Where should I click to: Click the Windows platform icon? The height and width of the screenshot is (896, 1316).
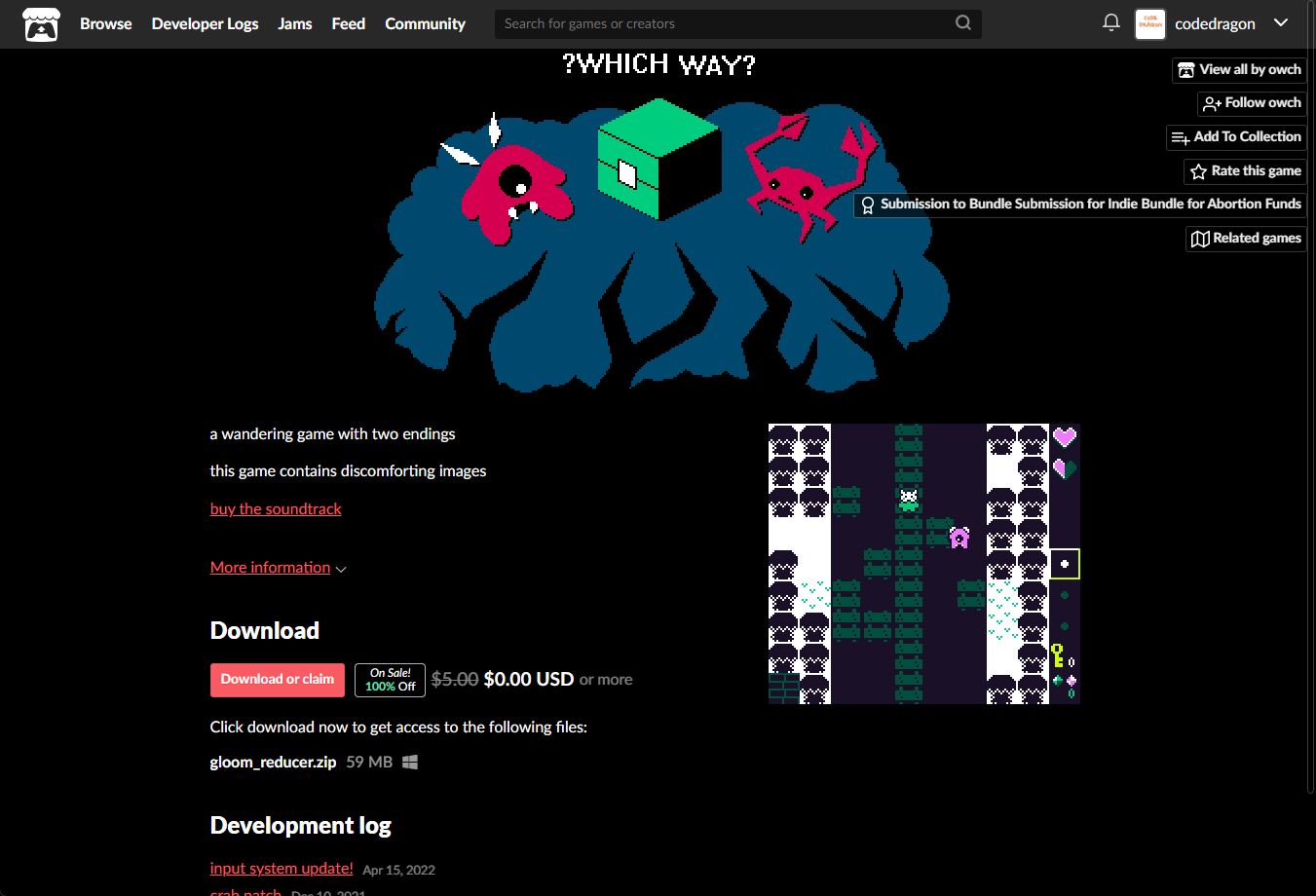(x=410, y=762)
